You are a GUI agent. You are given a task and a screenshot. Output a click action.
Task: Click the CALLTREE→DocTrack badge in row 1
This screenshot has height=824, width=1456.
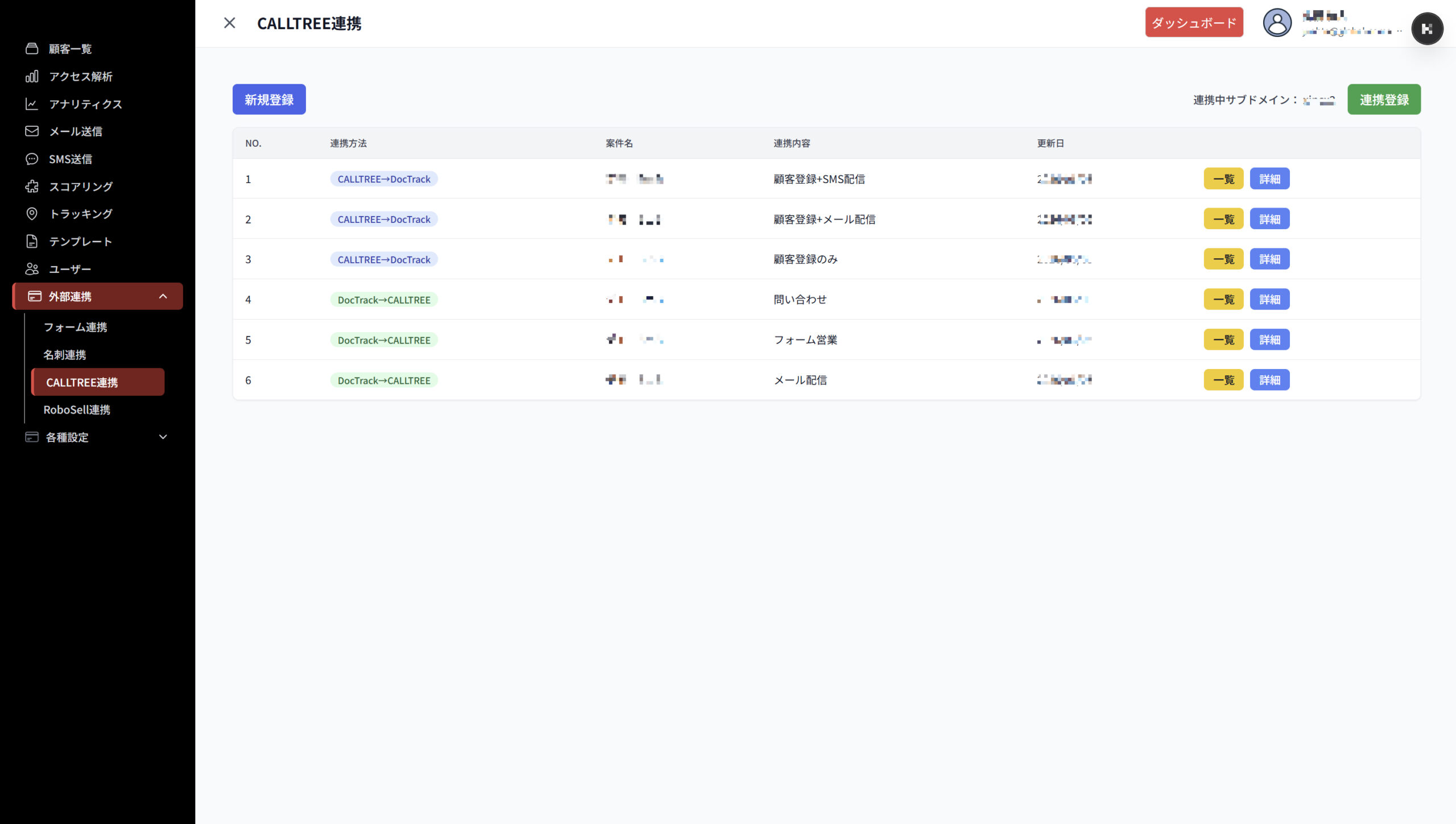(x=384, y=179)
